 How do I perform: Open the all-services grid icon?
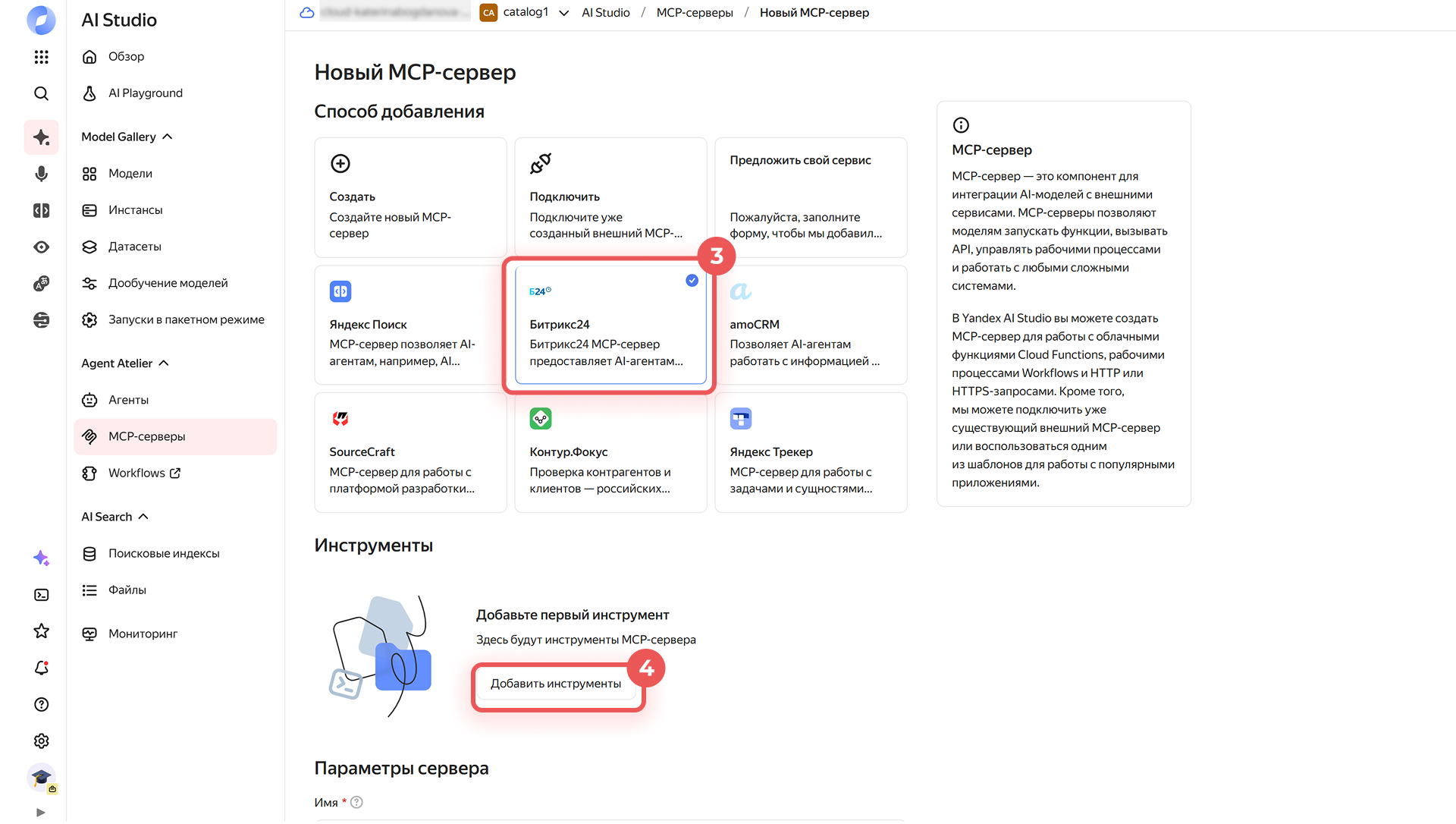[41, 57]
